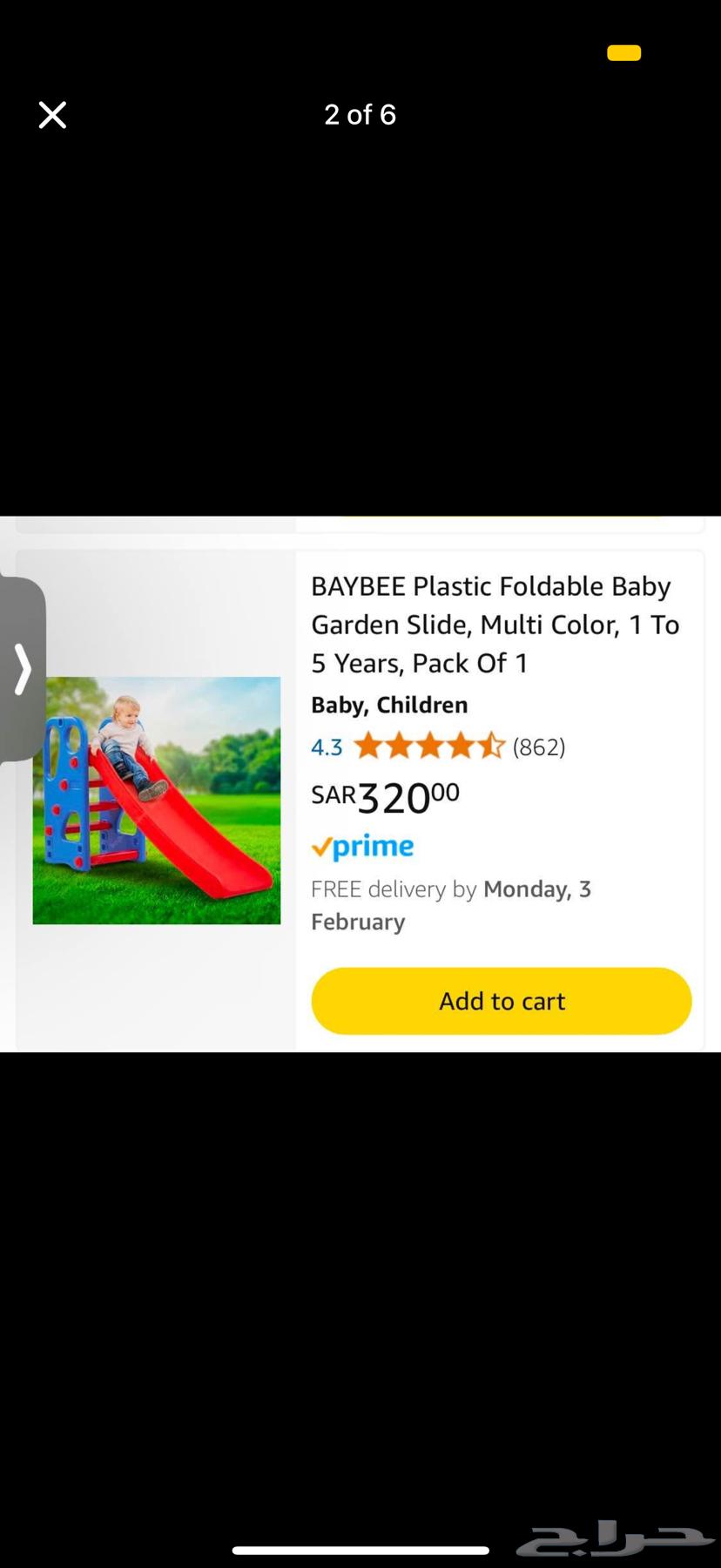This screenshot has height=1568, width=721.
Task: Click the orange star rating icons
Action: click(429, 746)
